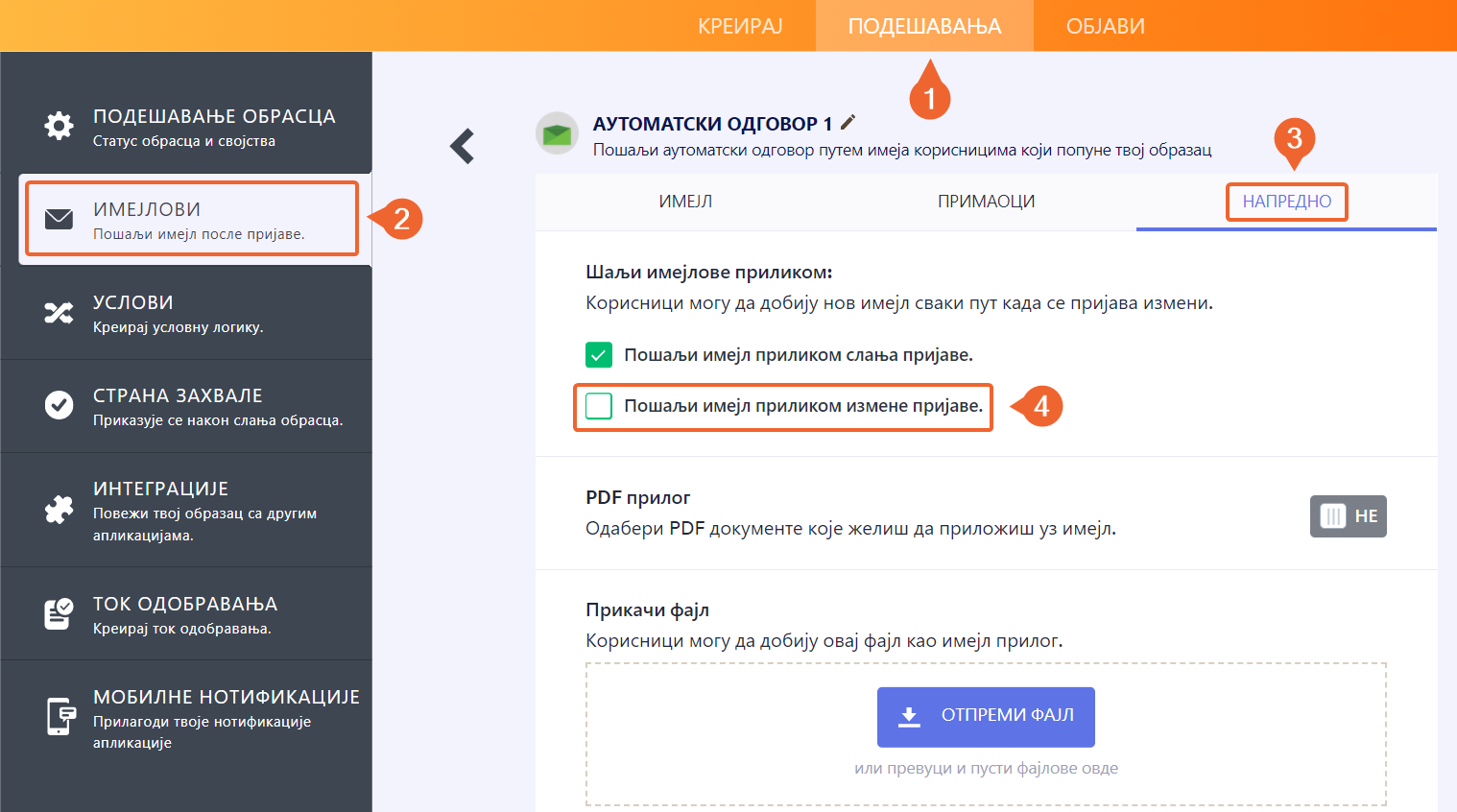This screenshot has height=812, width=1457.
Task: Click the puzzle piece Интеграције icon
Action: point(59,510)
